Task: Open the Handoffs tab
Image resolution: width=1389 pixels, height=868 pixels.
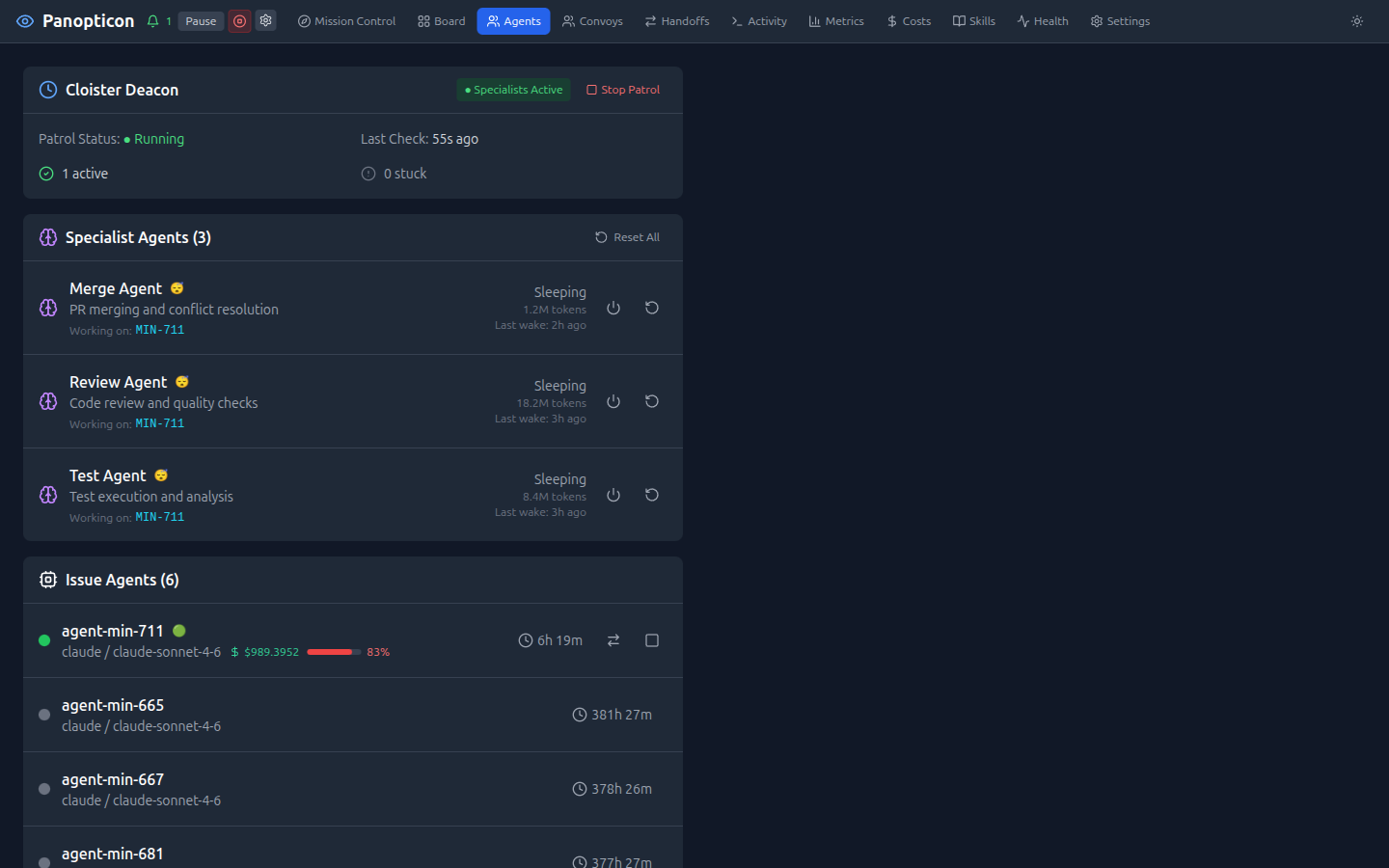Action: pyautogui.click(x=676, y=21)
